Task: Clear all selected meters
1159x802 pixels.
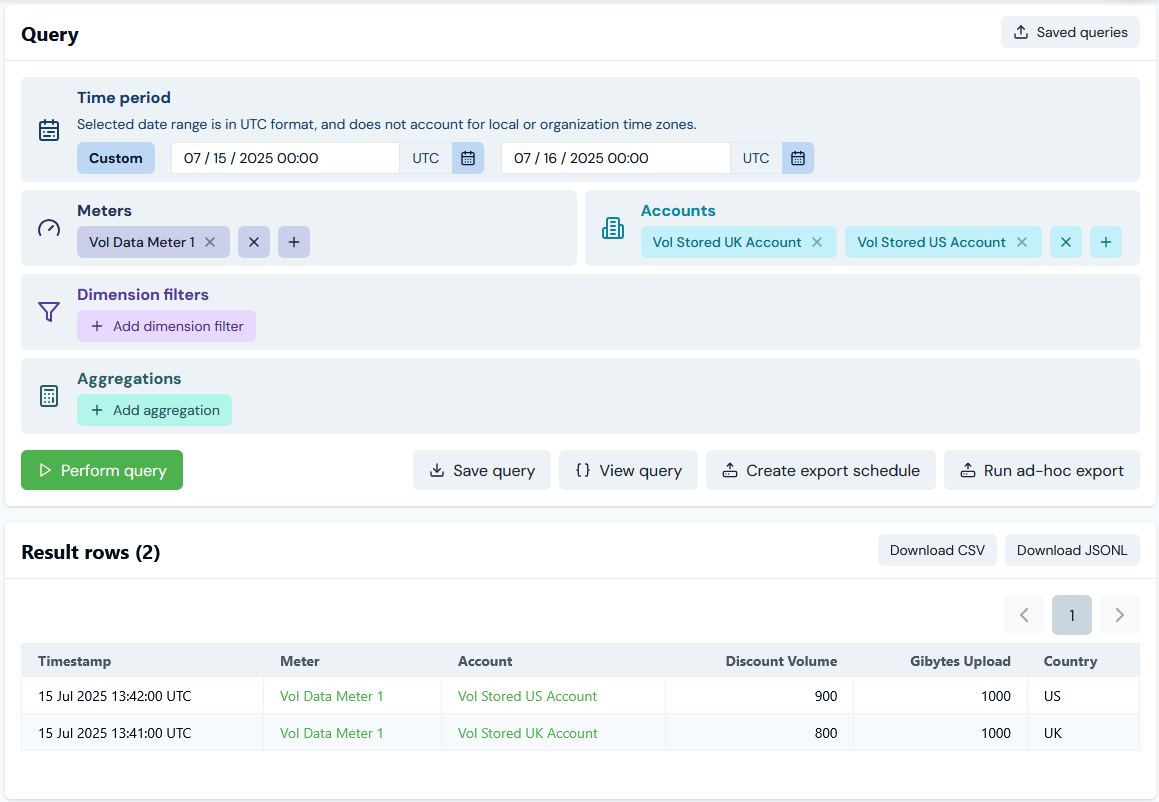Action: pos(254,242)
